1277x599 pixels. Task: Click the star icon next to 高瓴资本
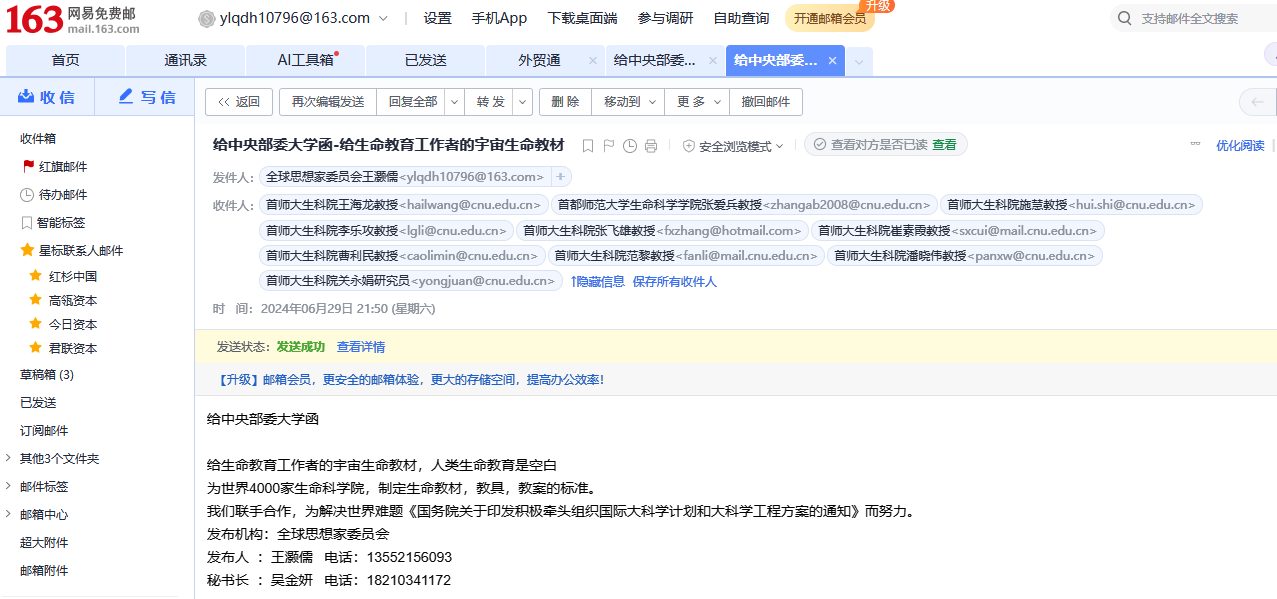click(x=36, y=300)
